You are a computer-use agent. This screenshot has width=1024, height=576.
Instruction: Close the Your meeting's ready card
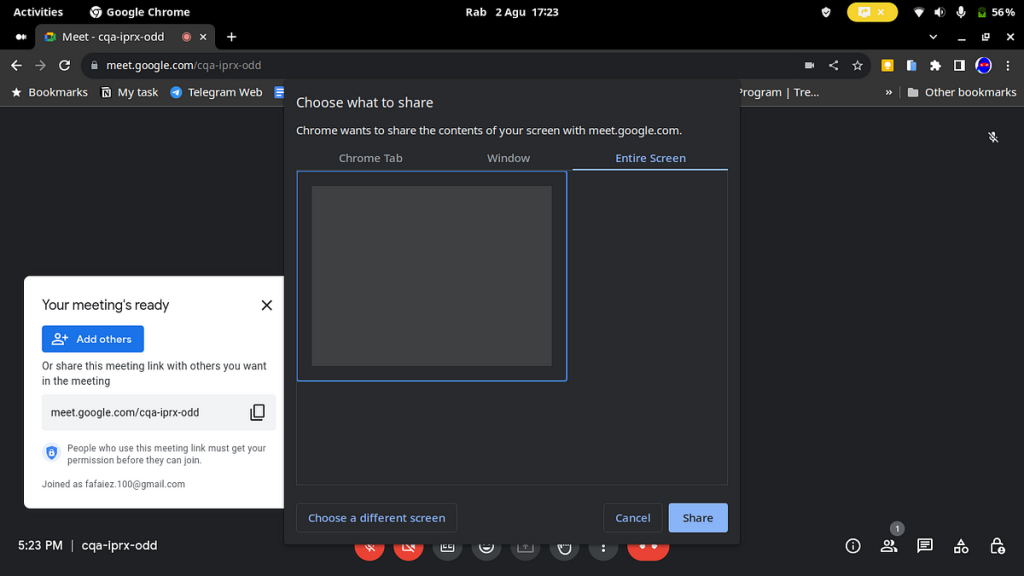click(x=266, y=305)
